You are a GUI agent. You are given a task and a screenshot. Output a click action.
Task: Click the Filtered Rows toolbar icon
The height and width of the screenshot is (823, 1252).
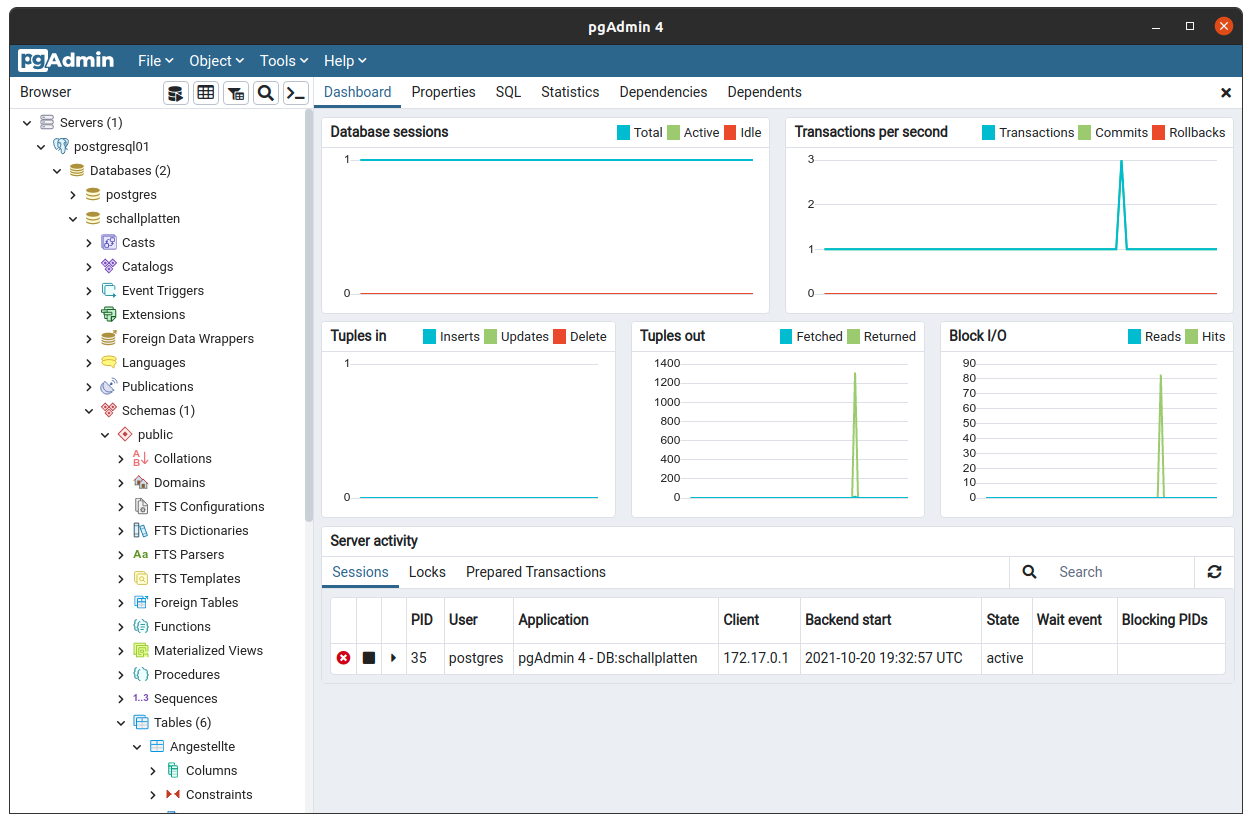click(236, 93)
